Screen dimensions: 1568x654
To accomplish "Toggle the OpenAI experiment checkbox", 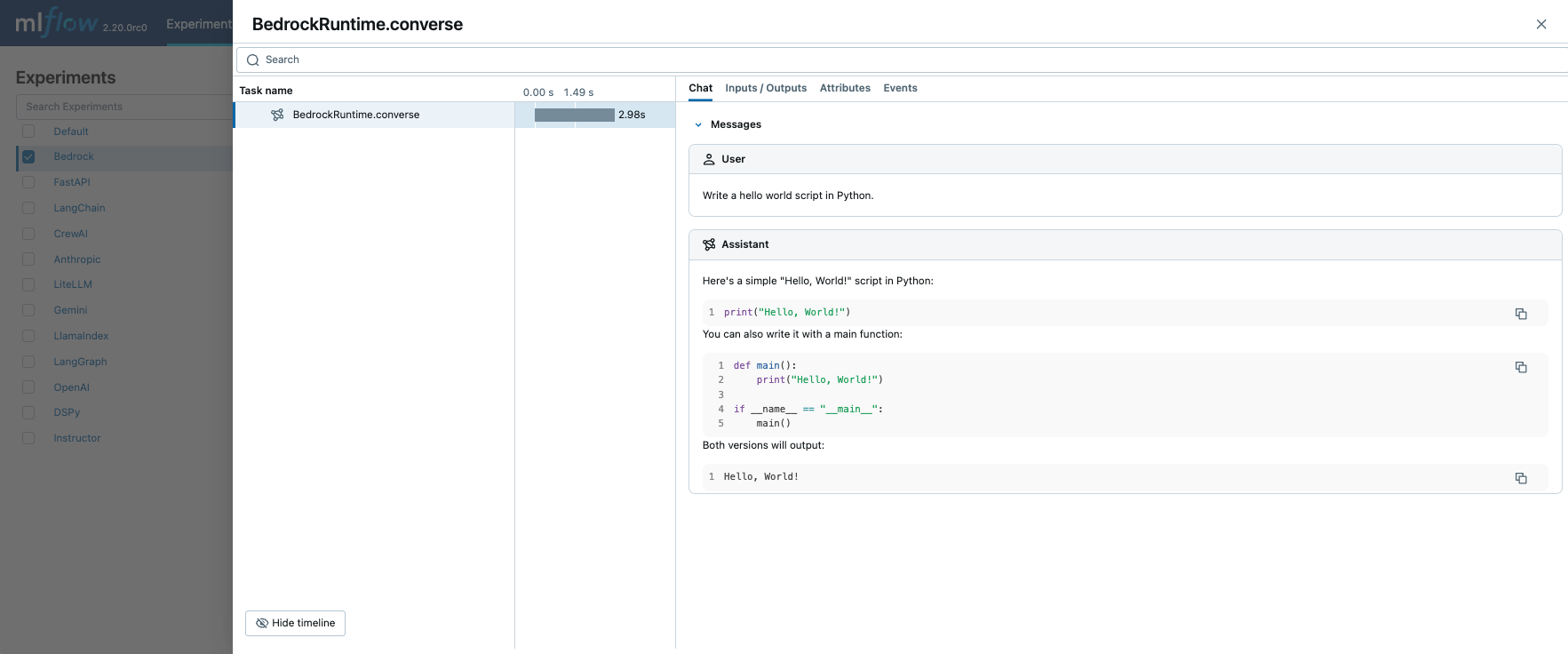I will (x=28, y=387).
